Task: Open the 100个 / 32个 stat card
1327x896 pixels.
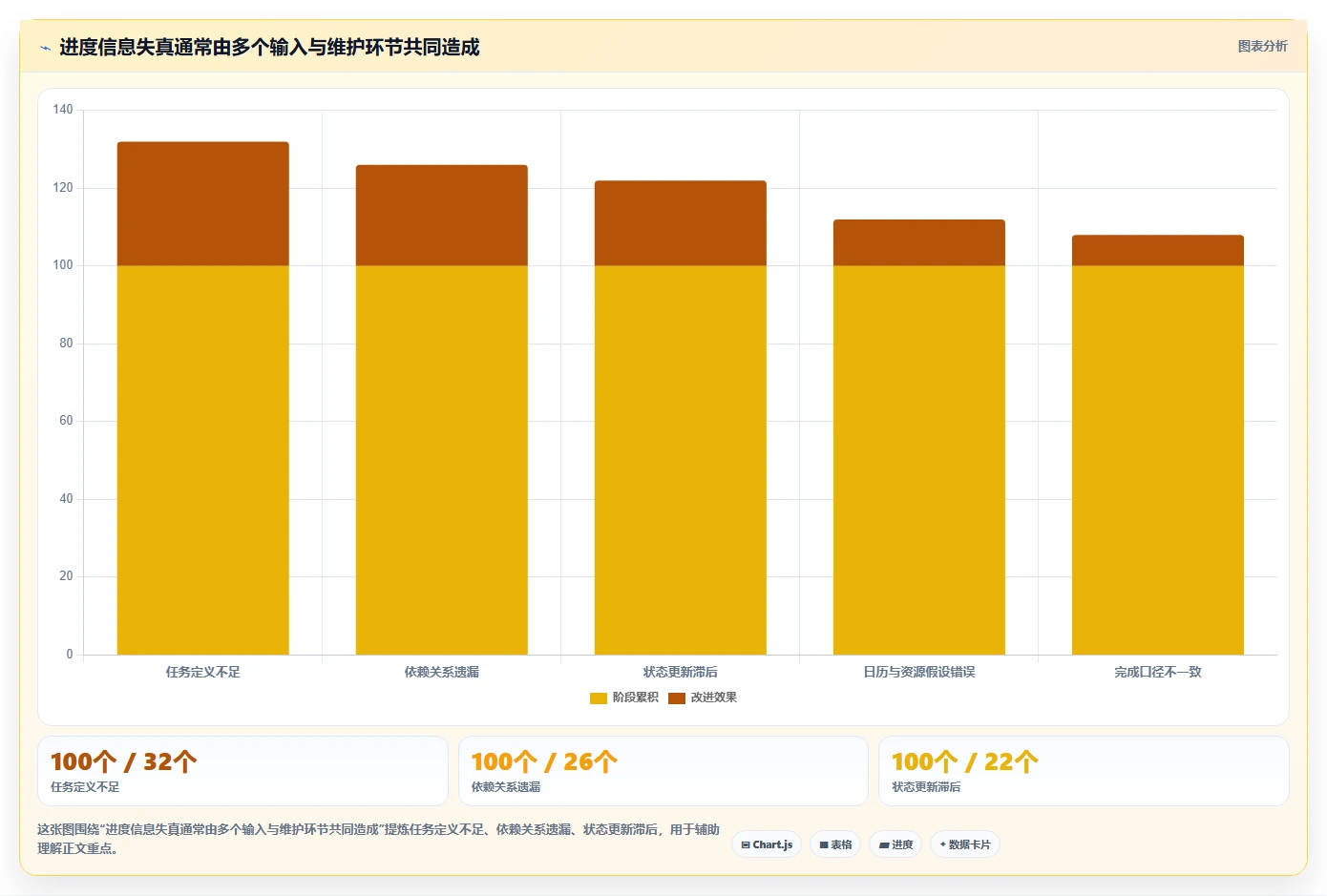Action: 242,771
